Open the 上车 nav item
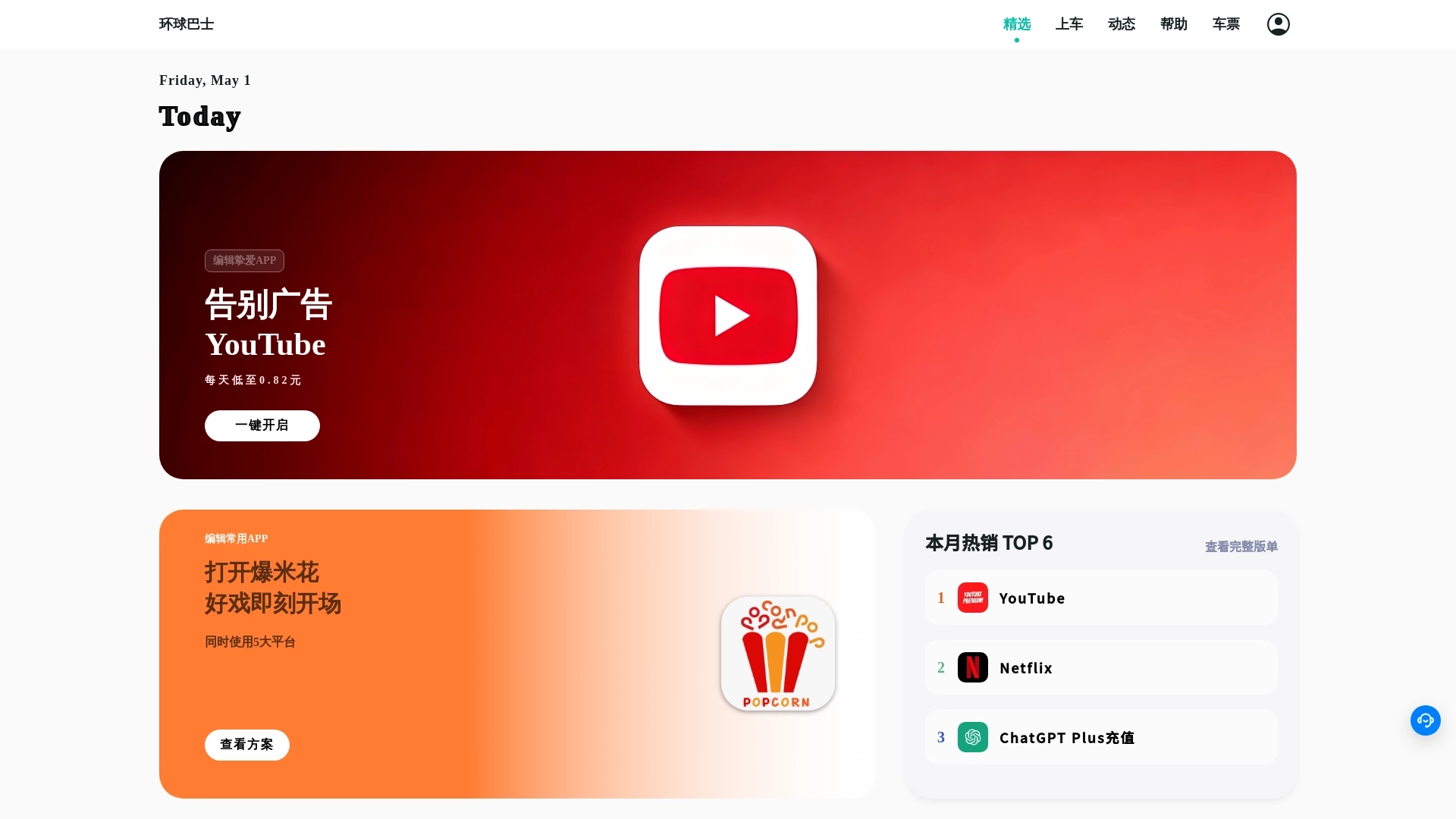1456x819 pixels. tap(1068, 24)
